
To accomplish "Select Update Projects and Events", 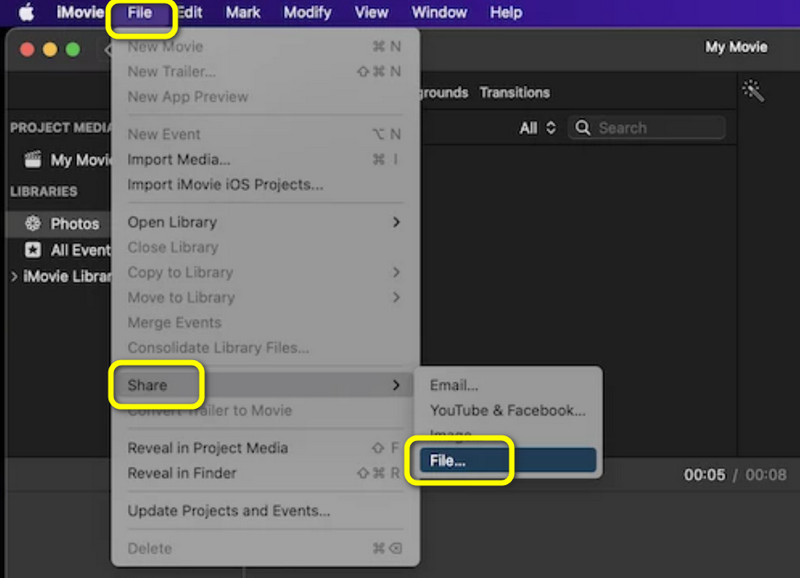I will (x=265, y=511).
